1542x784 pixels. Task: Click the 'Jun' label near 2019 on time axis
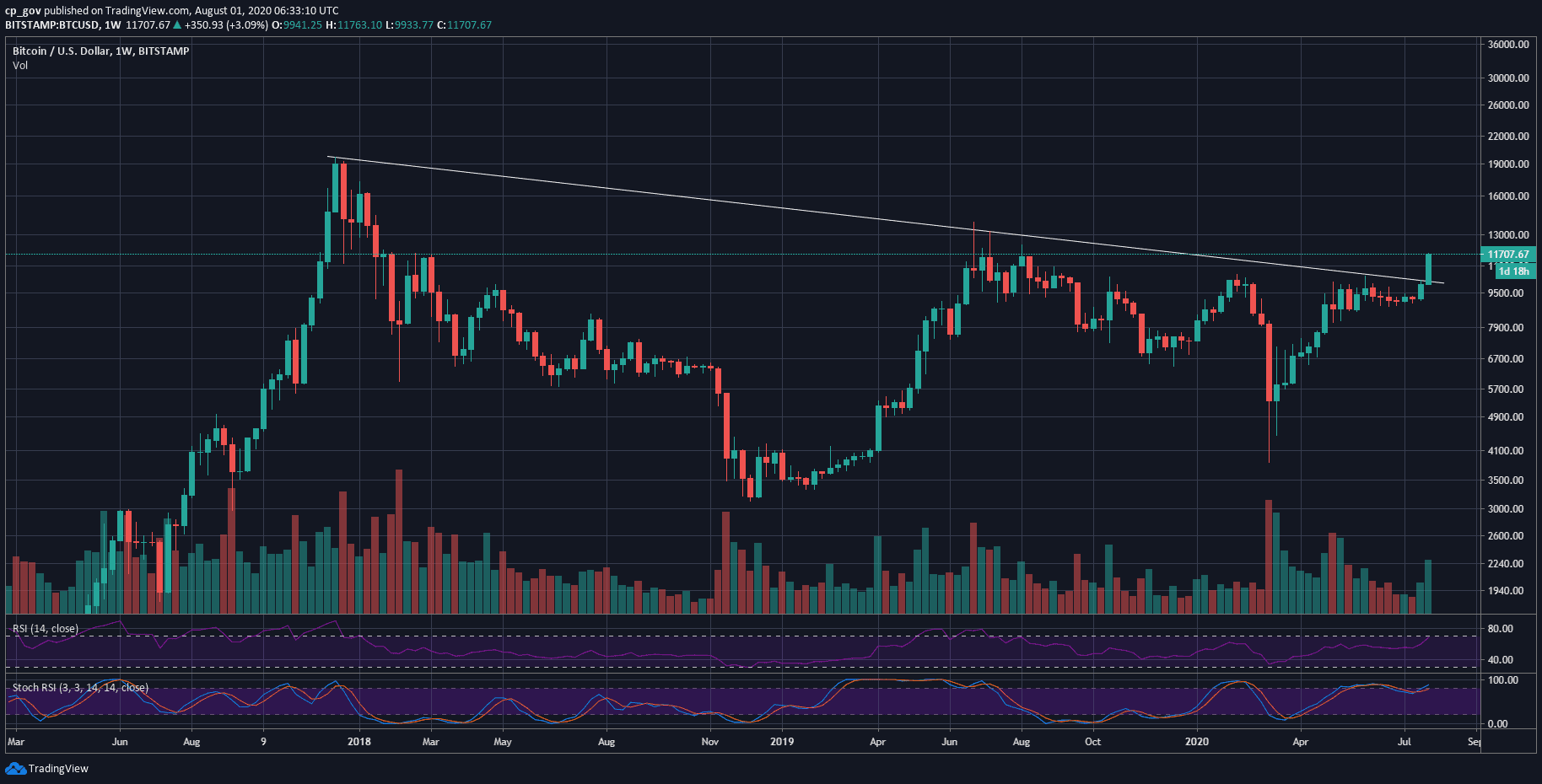pos(950,742)
